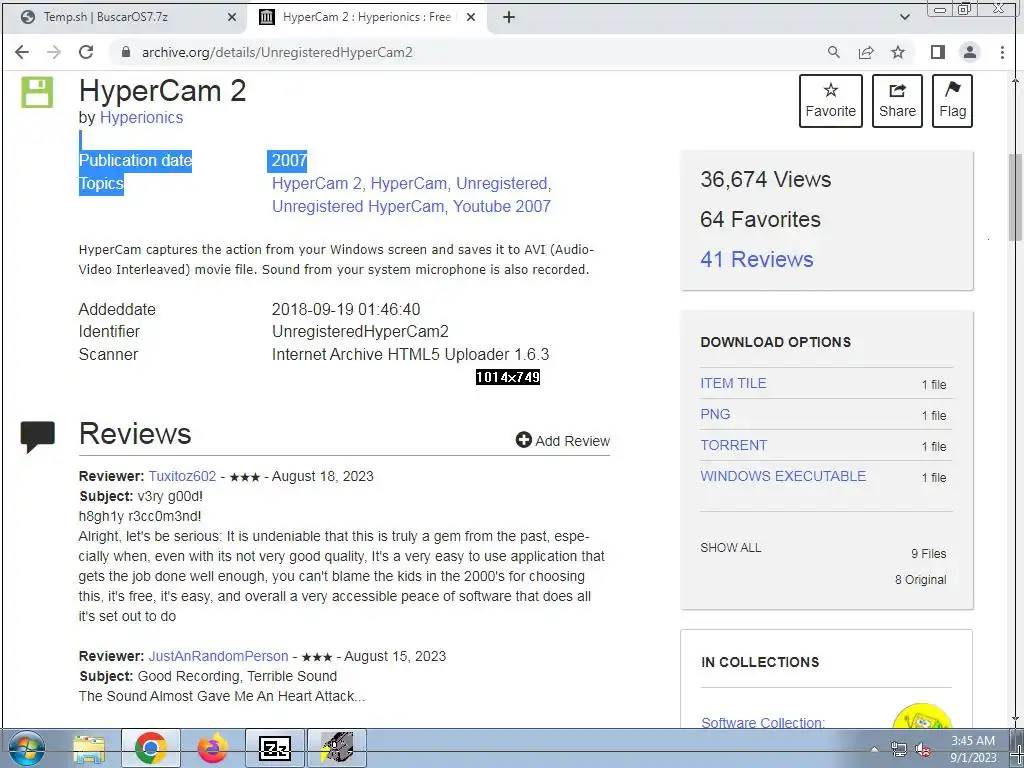
Task: Click the green floppy disk software icon
Action: pyautogui.click(x=37, y=92)
